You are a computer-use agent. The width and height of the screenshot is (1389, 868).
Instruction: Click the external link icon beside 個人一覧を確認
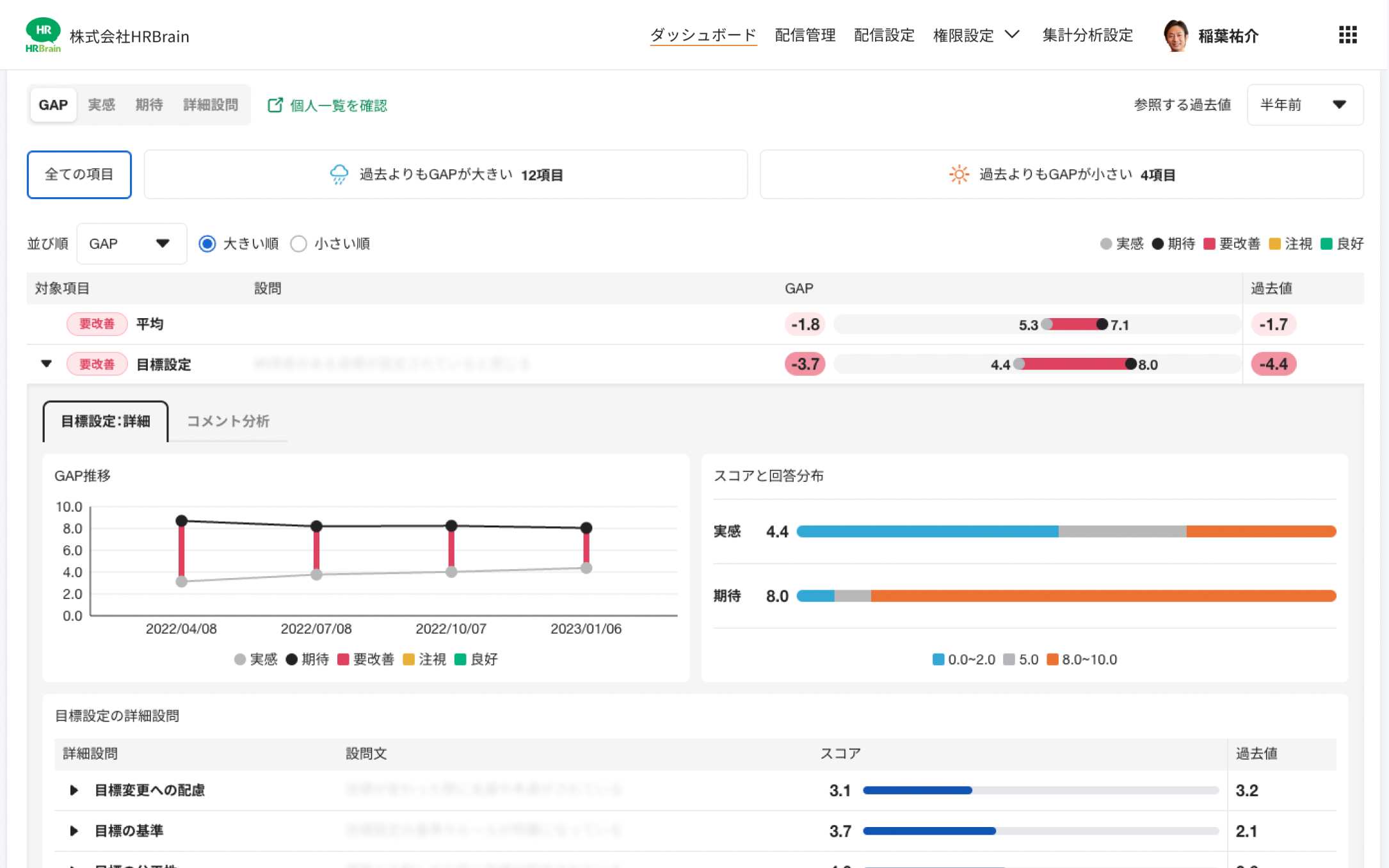275,105
